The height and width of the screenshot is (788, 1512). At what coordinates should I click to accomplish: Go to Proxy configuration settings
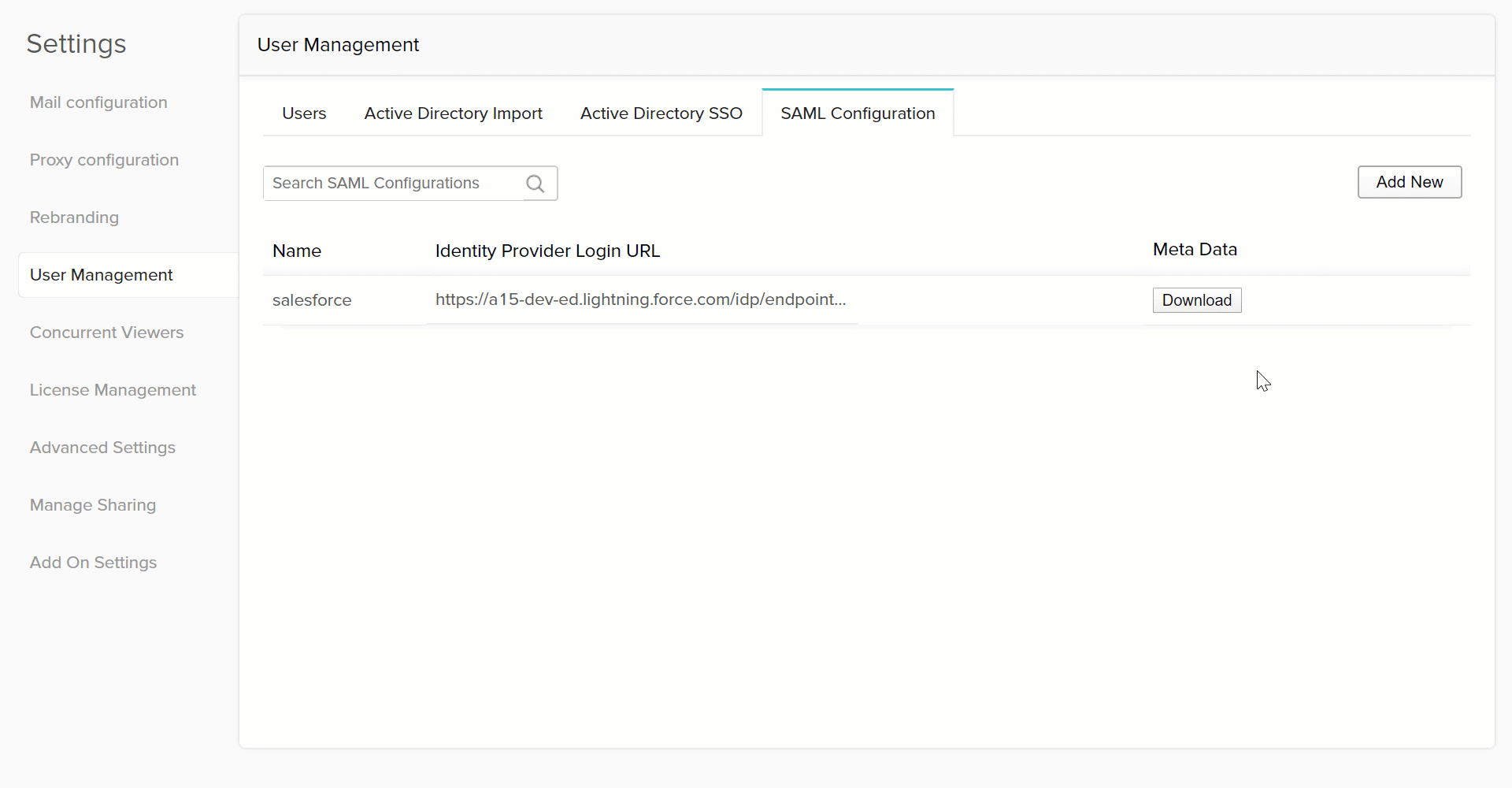pos(104,160)
